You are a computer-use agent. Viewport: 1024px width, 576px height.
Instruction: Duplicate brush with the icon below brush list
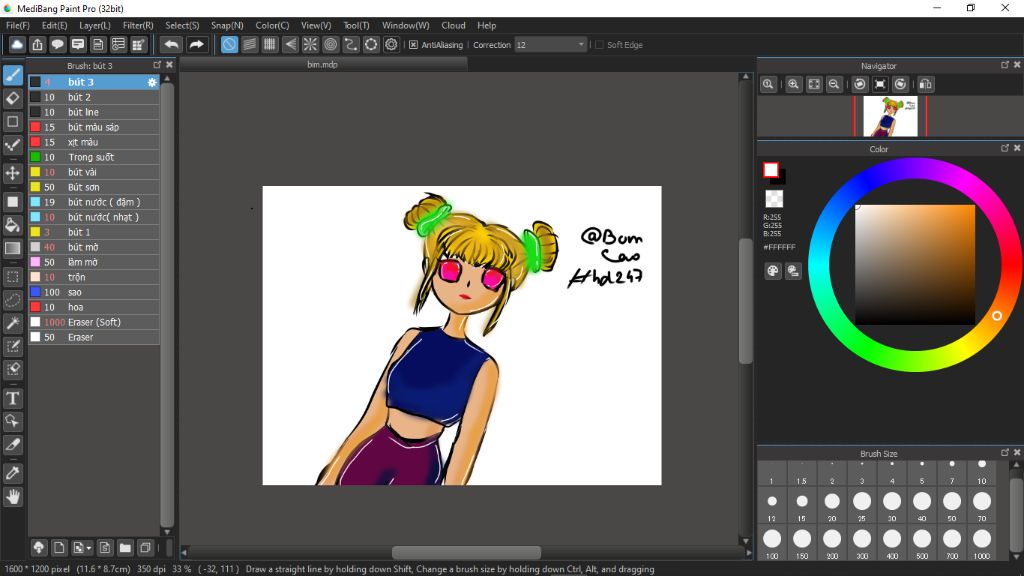coord(146,547)
